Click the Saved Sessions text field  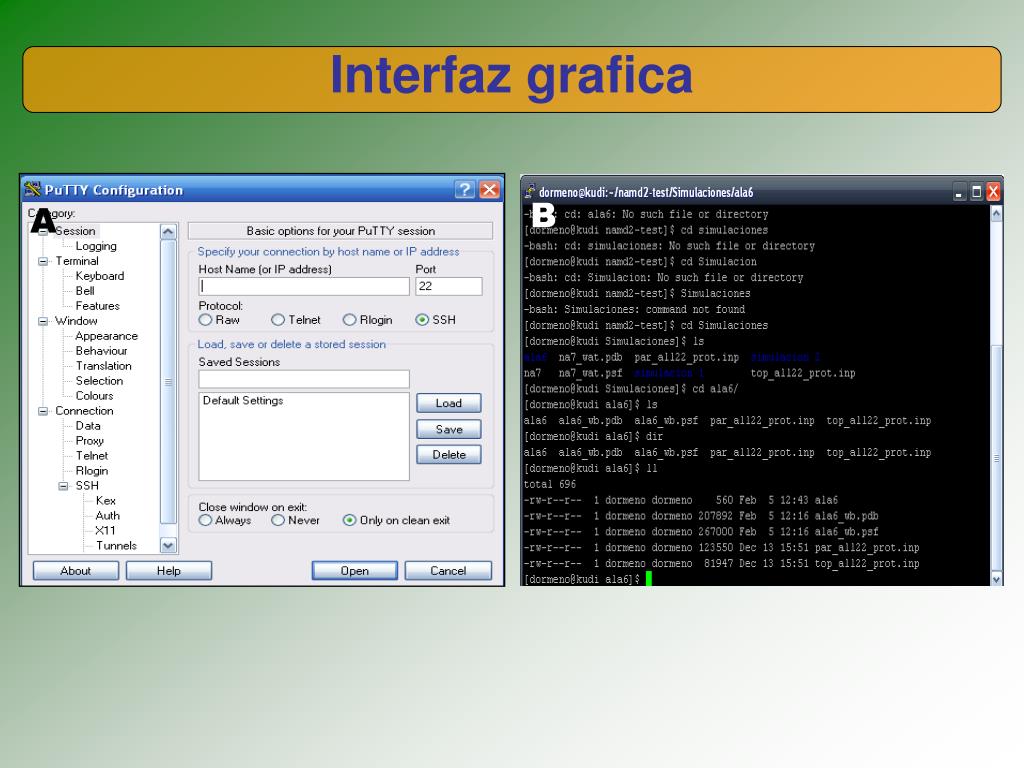tap(304, 379)
